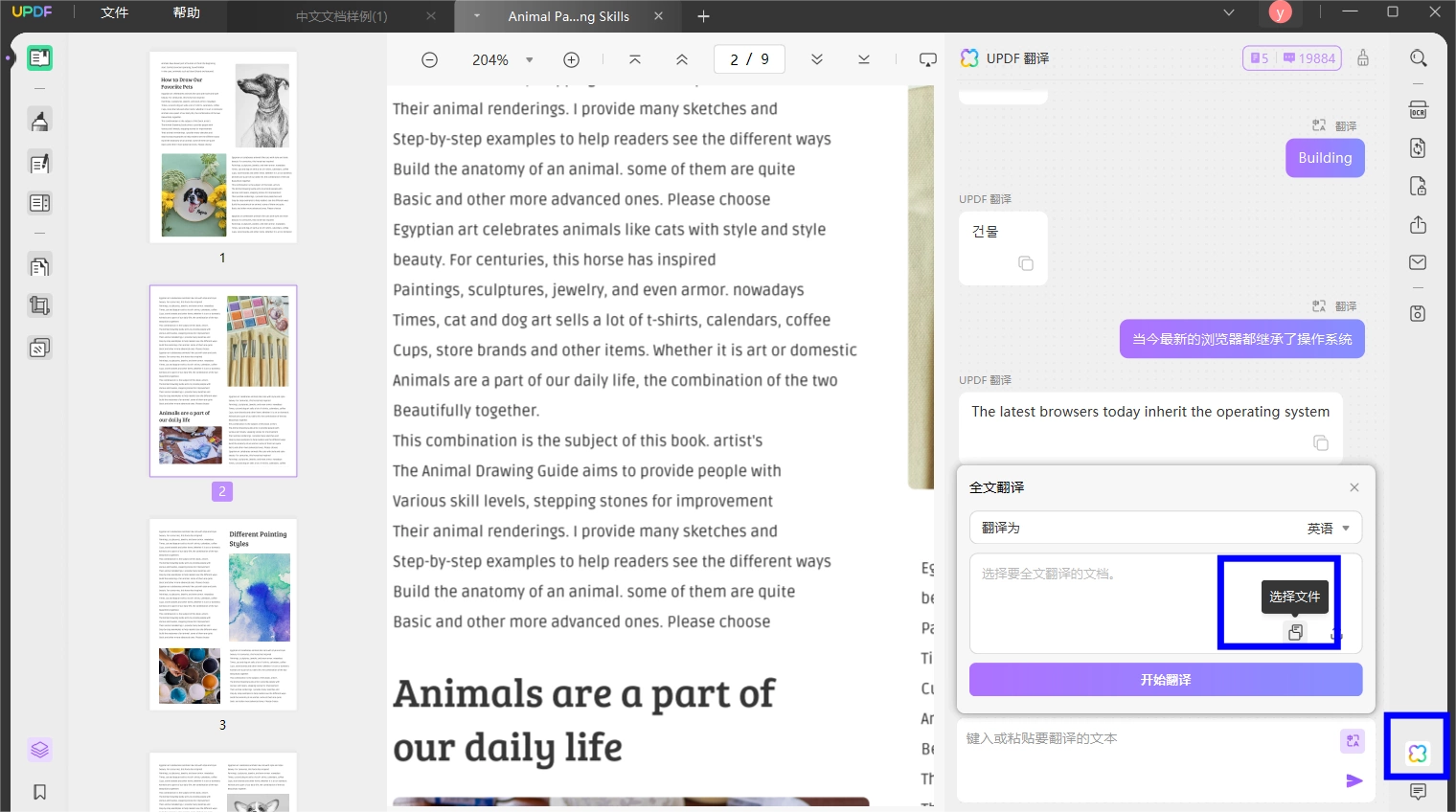
Task: Click the UPDF AI assistant icon
Action: (1418, 754)
